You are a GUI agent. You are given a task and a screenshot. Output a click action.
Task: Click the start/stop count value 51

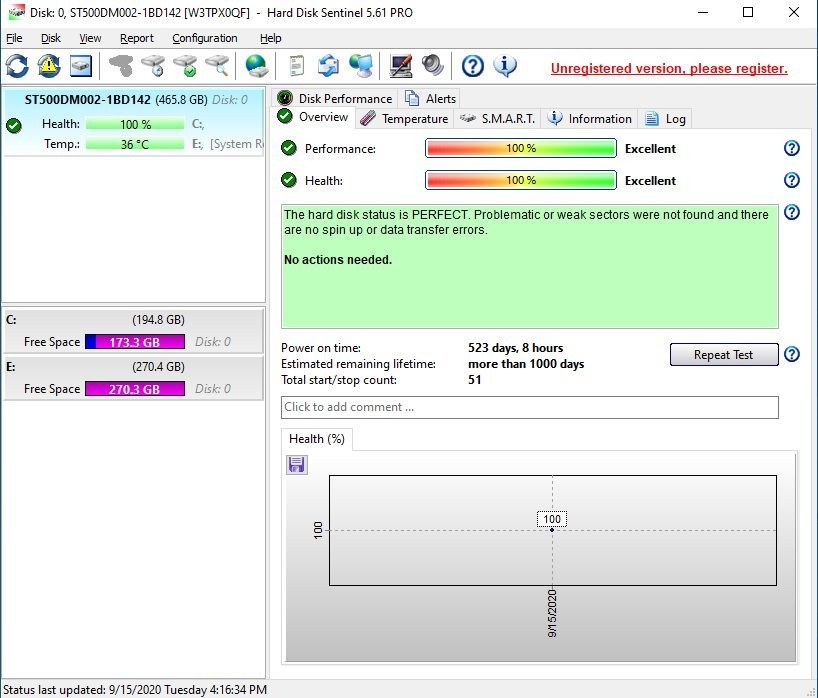coord(475,380)
